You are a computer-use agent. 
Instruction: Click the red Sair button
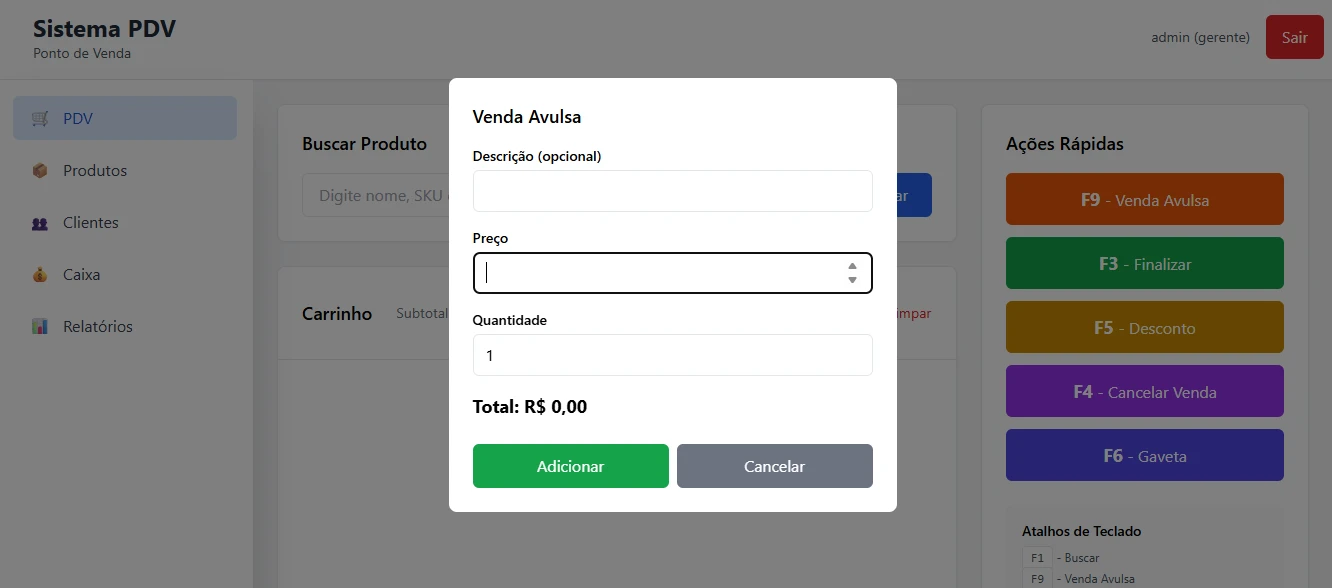coord(1294,37)
